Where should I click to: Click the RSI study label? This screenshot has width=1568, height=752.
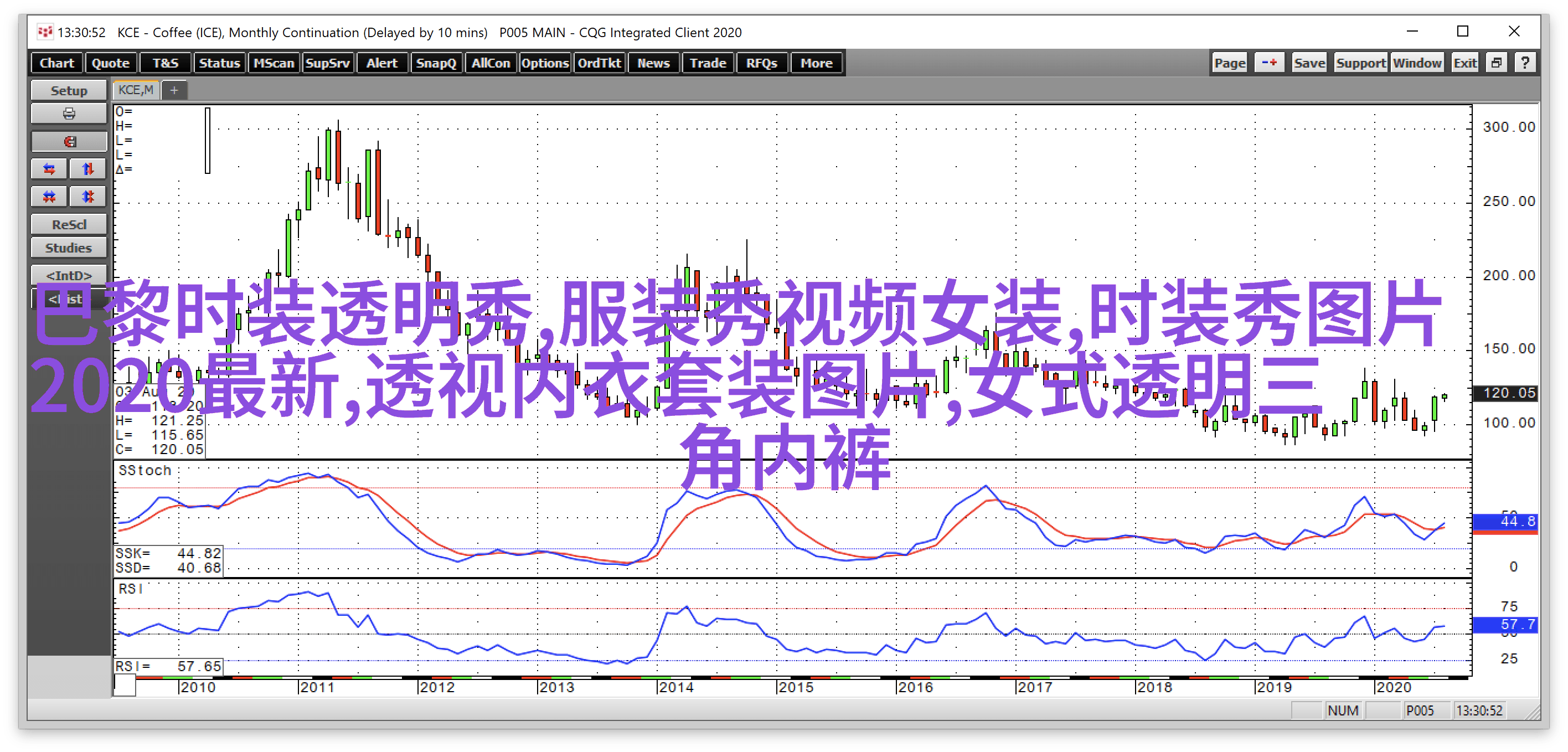(x=131, y=589)
